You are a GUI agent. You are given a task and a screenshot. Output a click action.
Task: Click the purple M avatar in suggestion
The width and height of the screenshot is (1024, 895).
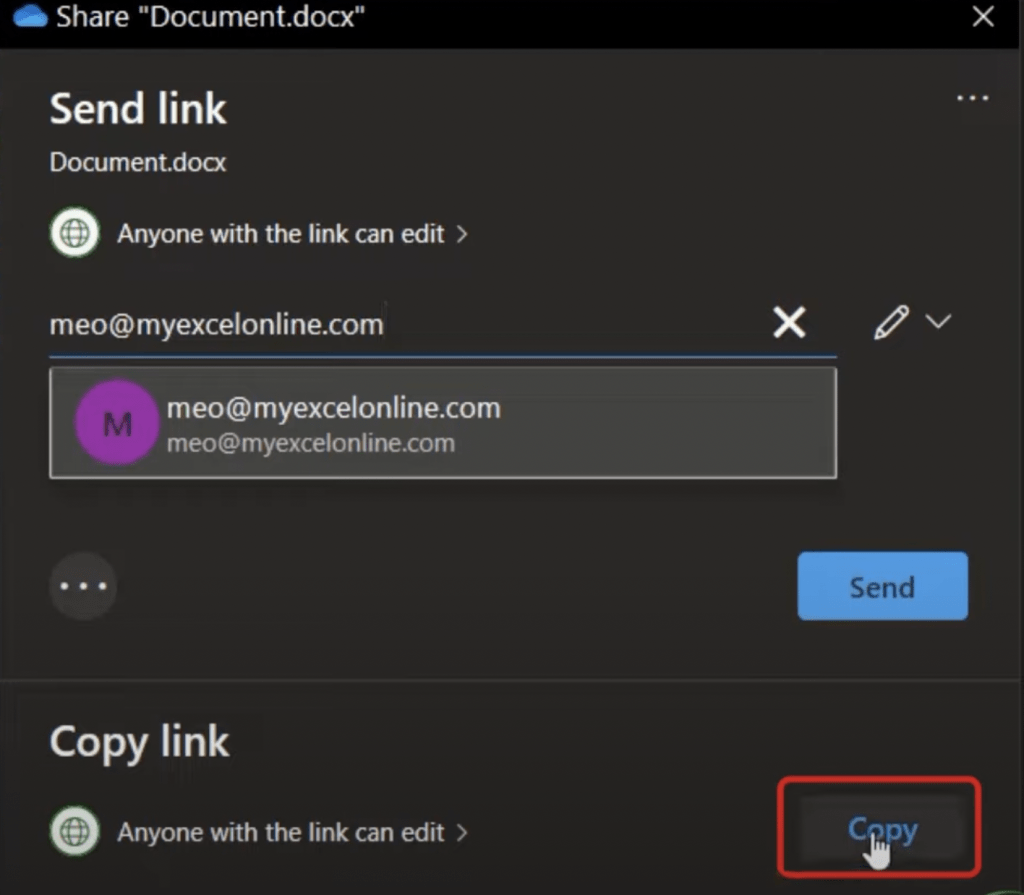point(117,423)
